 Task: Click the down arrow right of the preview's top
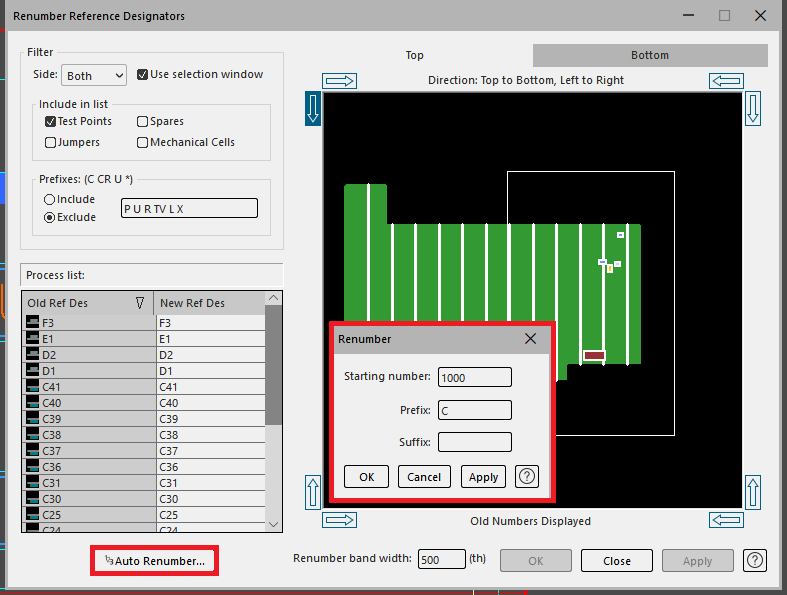pyautogui.click(x=753, y=108)
